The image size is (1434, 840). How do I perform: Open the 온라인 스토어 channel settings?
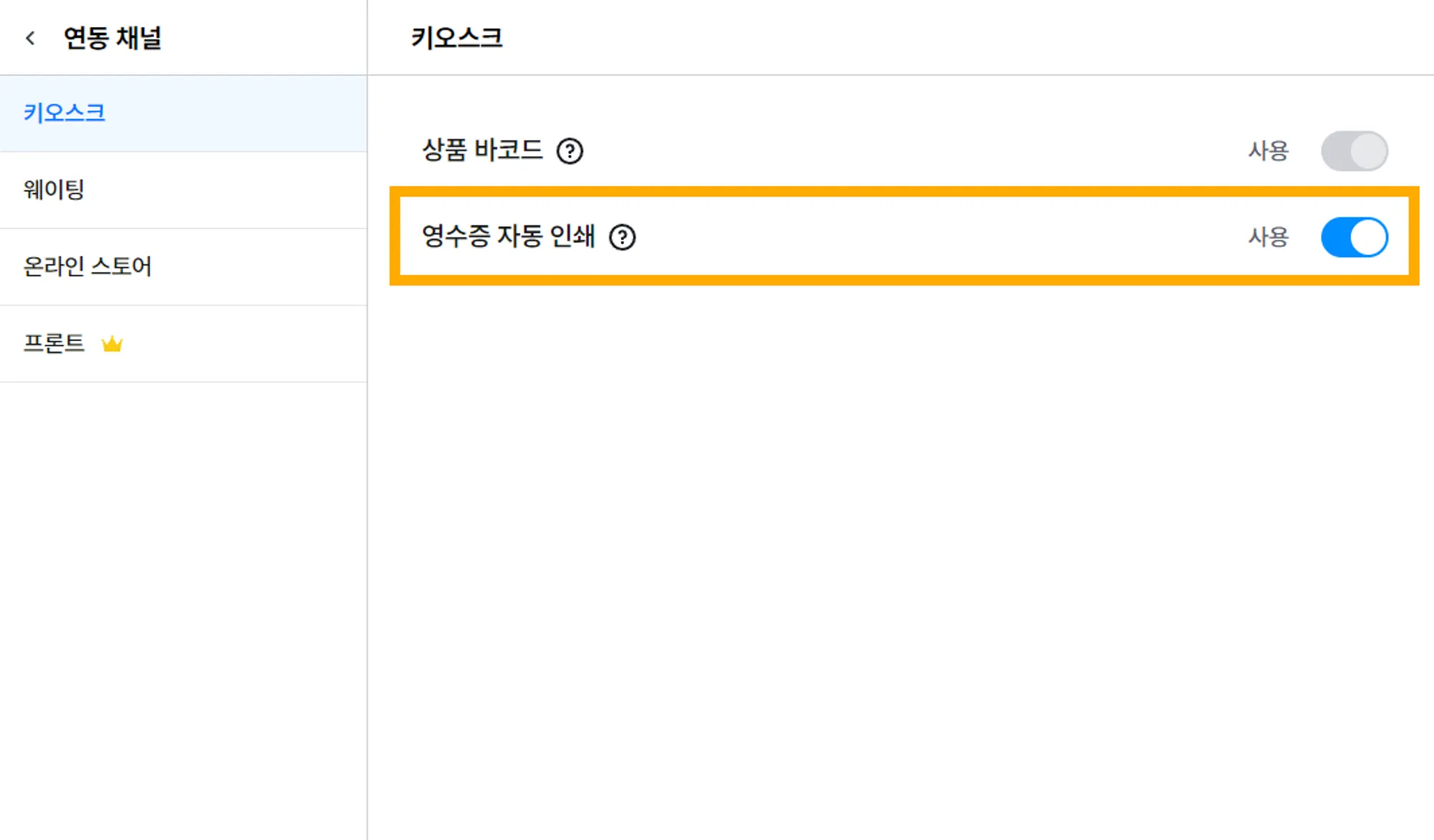click(x=87, y=267)
